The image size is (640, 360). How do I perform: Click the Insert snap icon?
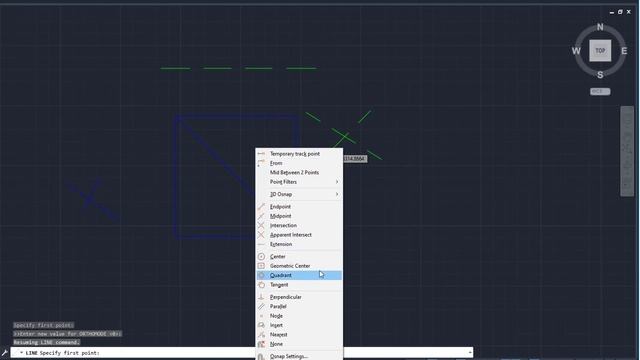[261, 325]
